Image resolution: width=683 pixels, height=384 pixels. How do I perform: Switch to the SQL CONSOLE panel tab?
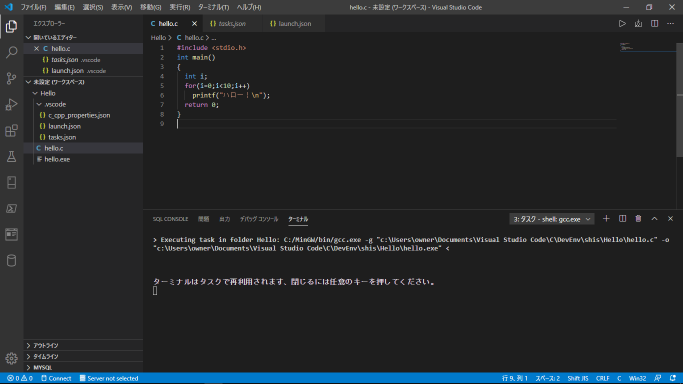[170, 219]
